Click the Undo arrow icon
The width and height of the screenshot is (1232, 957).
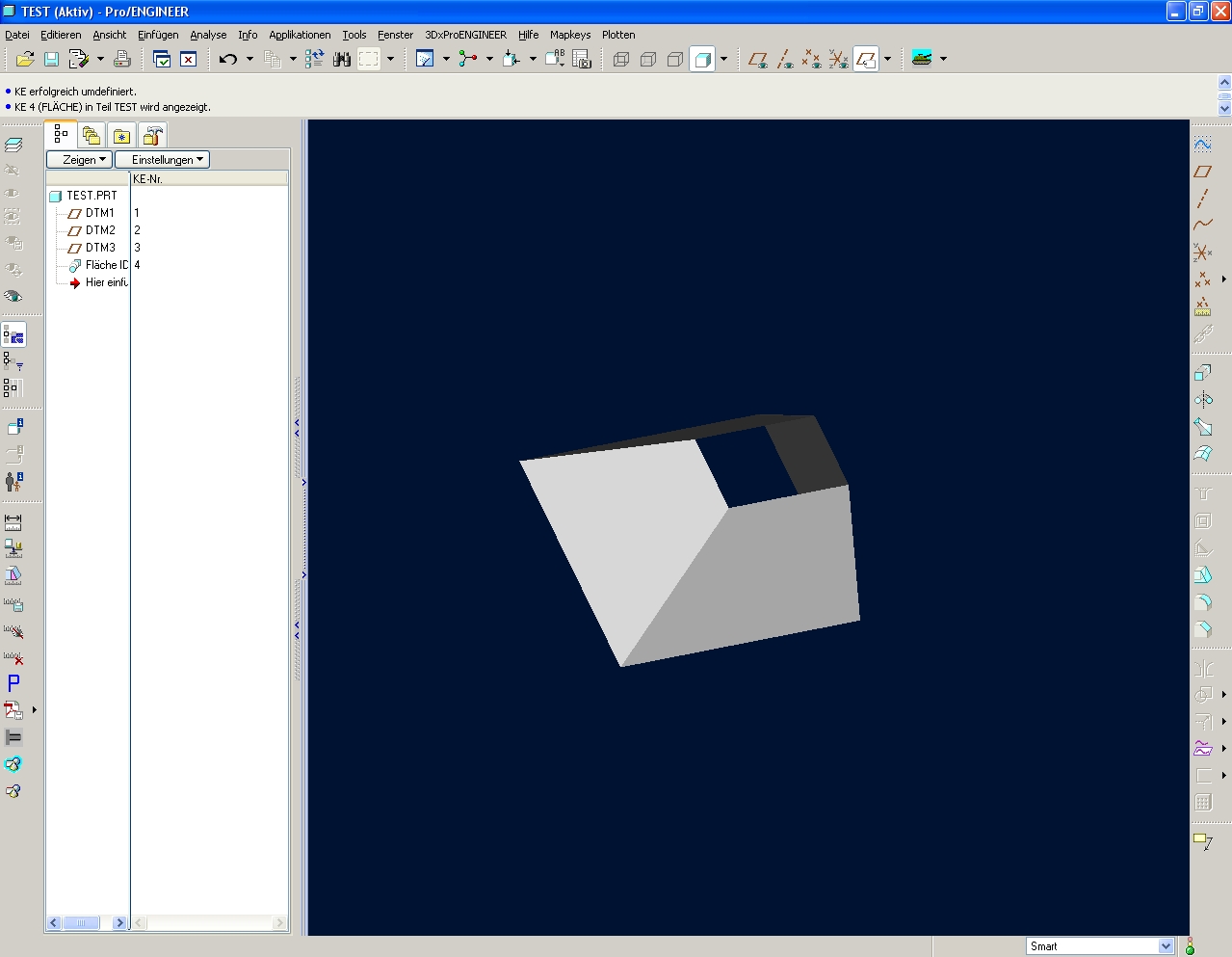pyautogui.click(x=228, y=59)
